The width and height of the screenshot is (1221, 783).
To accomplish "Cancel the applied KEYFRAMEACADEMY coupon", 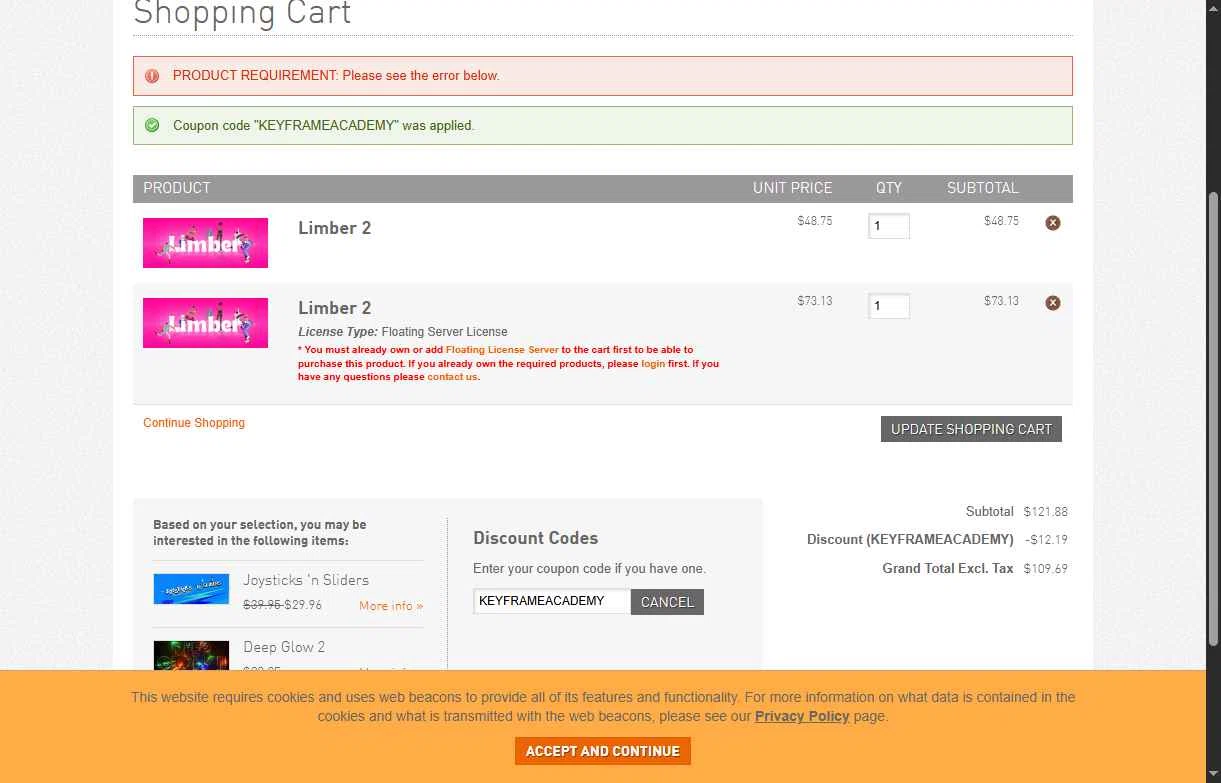I will 667,602.
